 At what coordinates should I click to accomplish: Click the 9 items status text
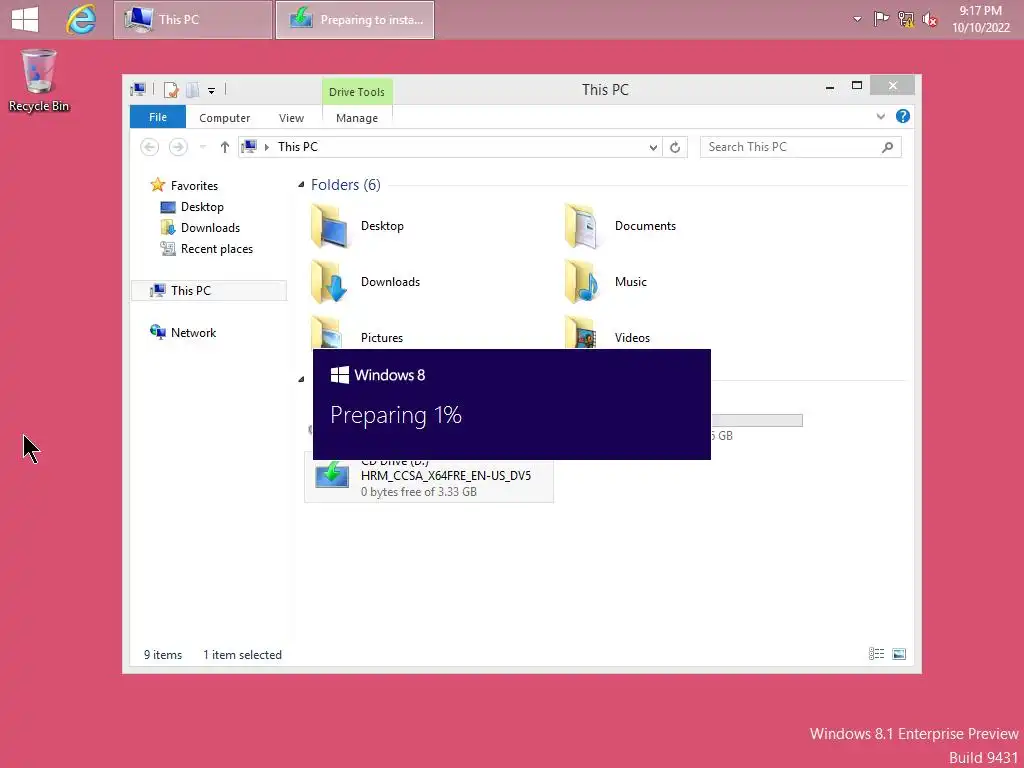163,654
